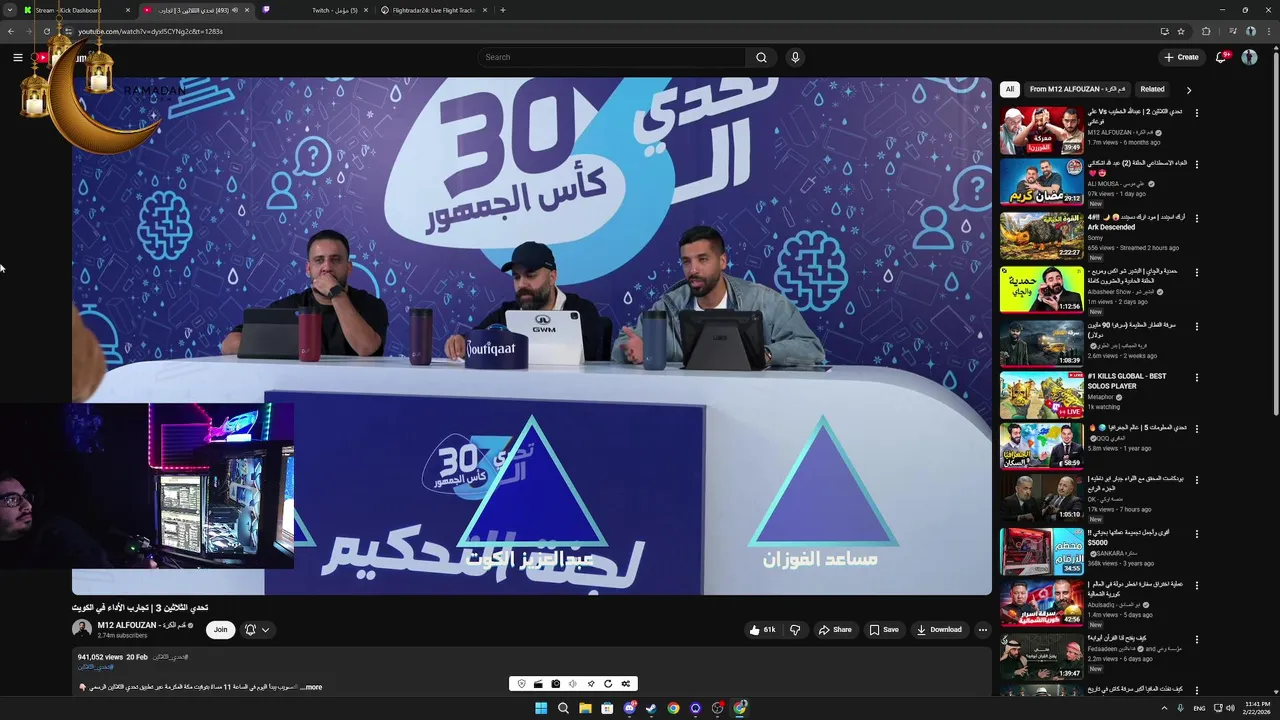Viewport: 1280px width, 720px height.
Task: Open the Ark Descended video thumbnail
Action: 1041,236
